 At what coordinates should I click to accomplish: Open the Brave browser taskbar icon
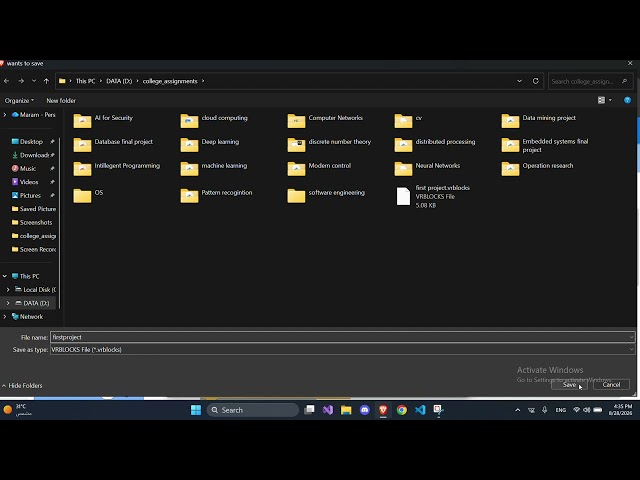(383, 410)
